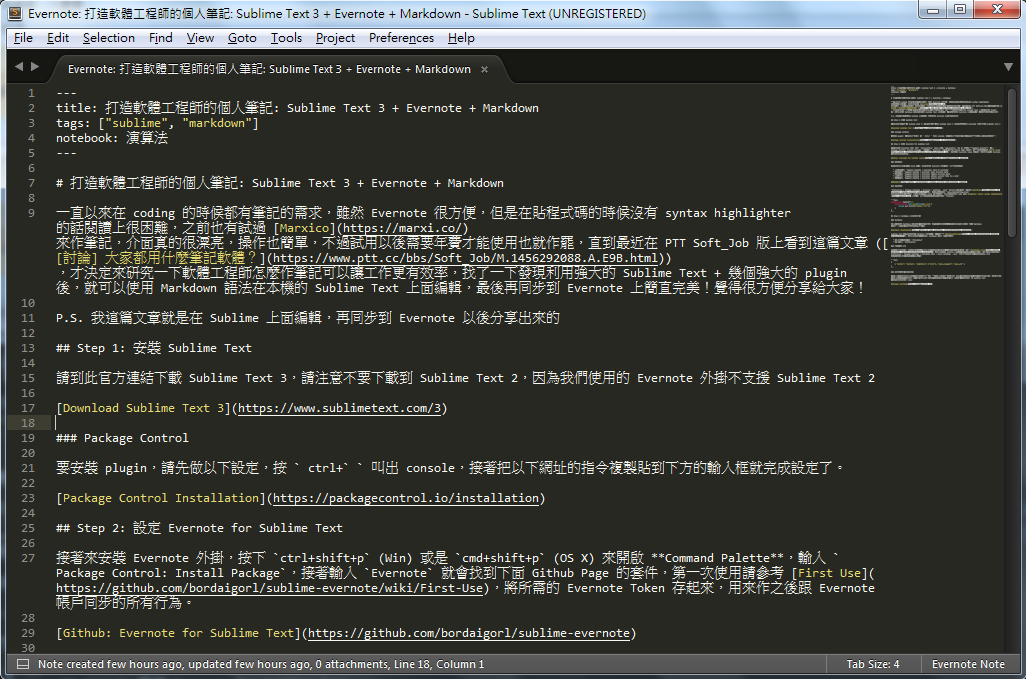Close the Evernote note tab
Screen dimensions: 1026x679
pos(484,69)
